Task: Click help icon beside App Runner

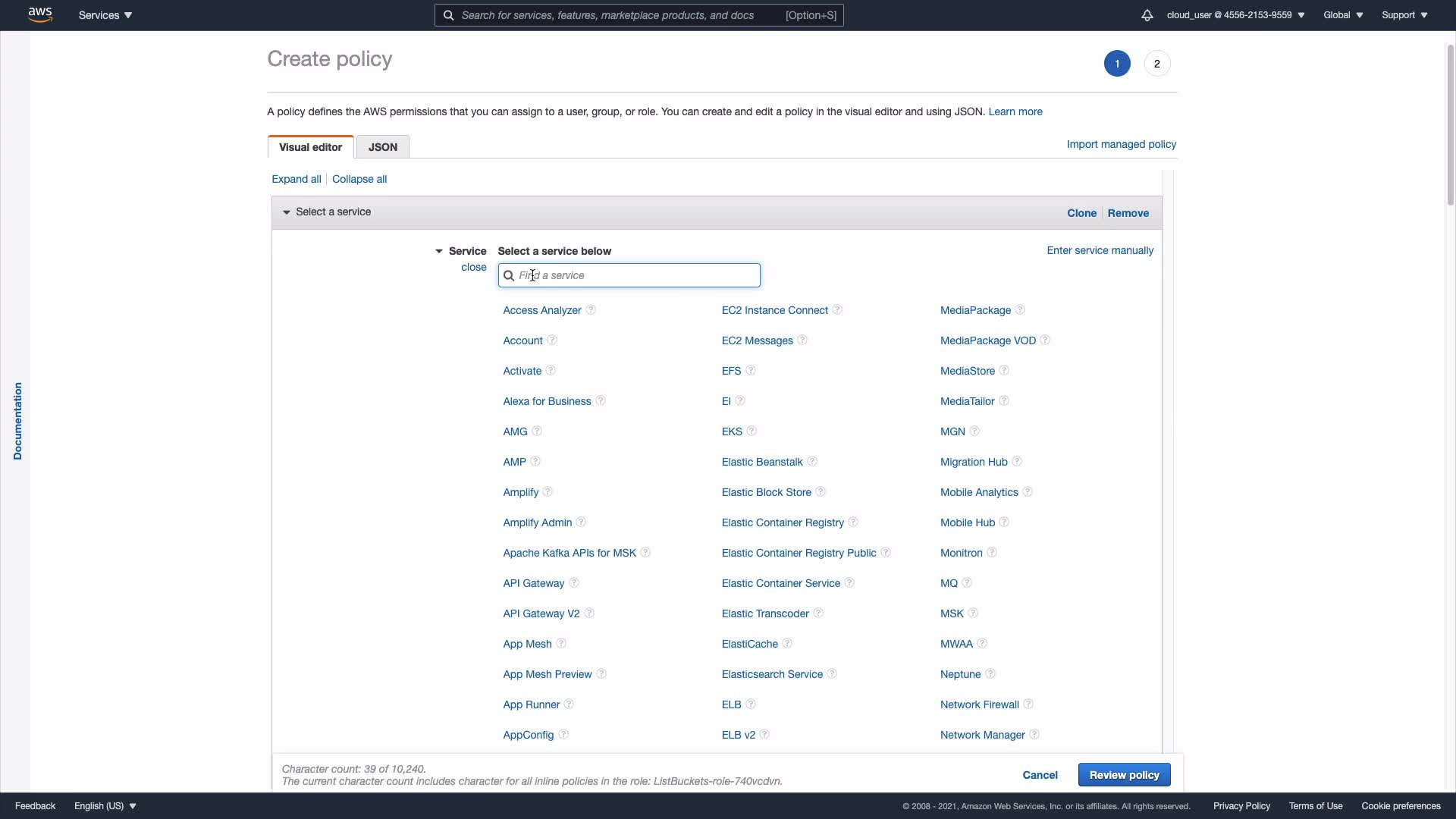Action: click(569, 704)
